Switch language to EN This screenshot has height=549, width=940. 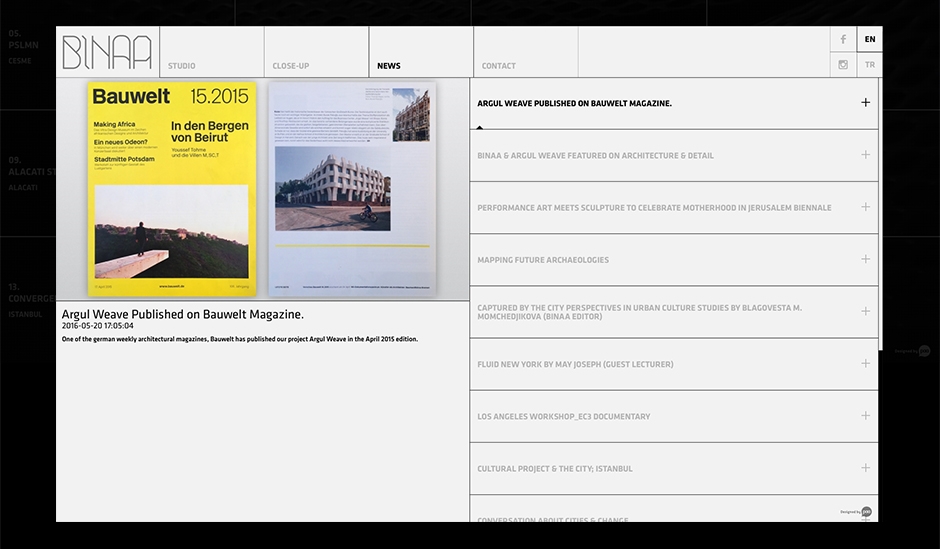pyautogui.click(x=870, y=39)
